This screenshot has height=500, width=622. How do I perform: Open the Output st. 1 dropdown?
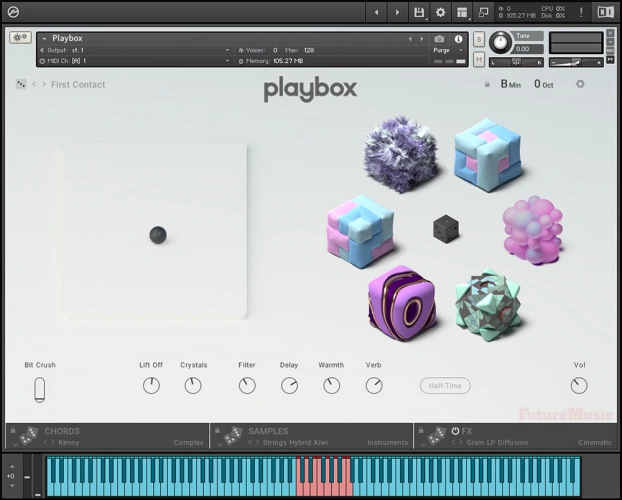[x=135, y=50]
